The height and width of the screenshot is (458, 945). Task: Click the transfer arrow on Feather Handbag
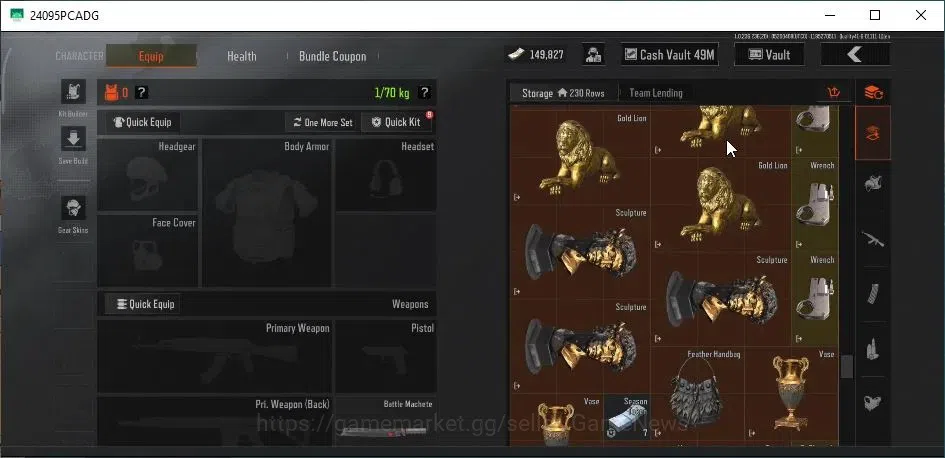(658, 432)
